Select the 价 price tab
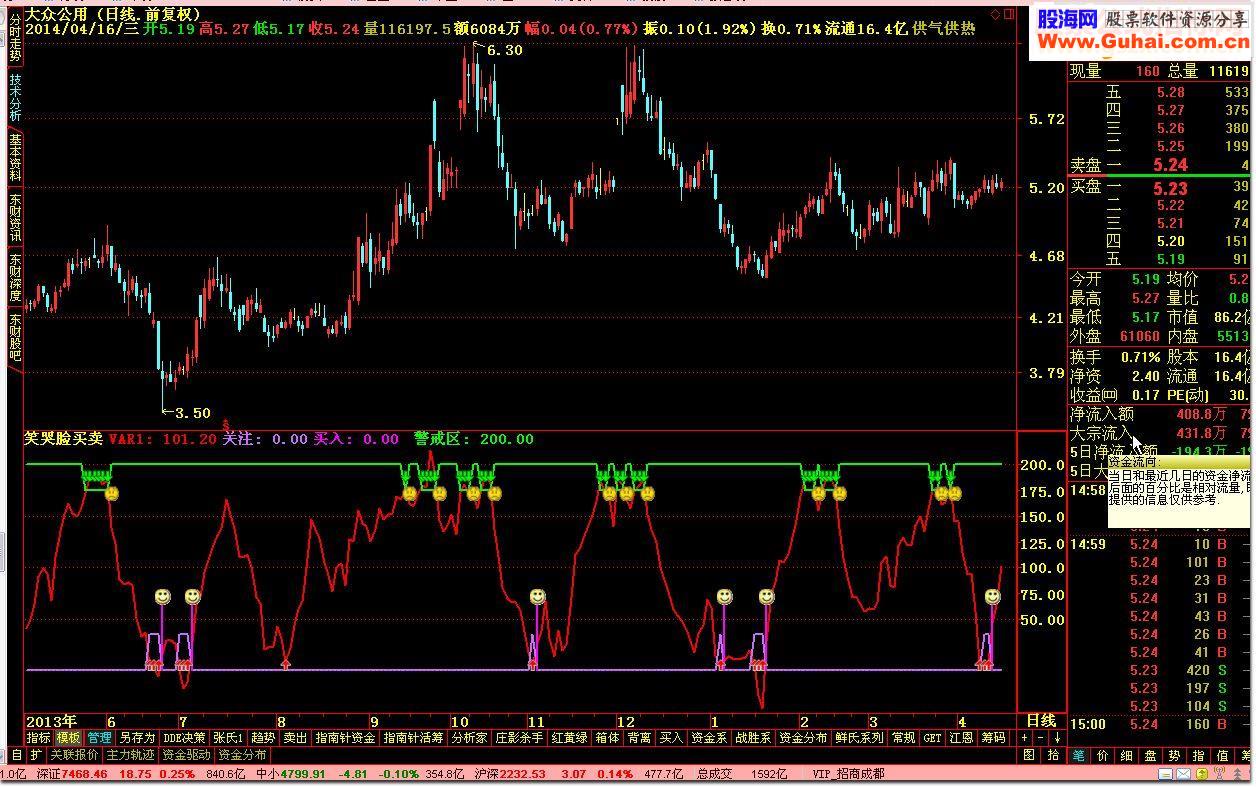Screen dimensions: 1256x787 [1103, 756]
